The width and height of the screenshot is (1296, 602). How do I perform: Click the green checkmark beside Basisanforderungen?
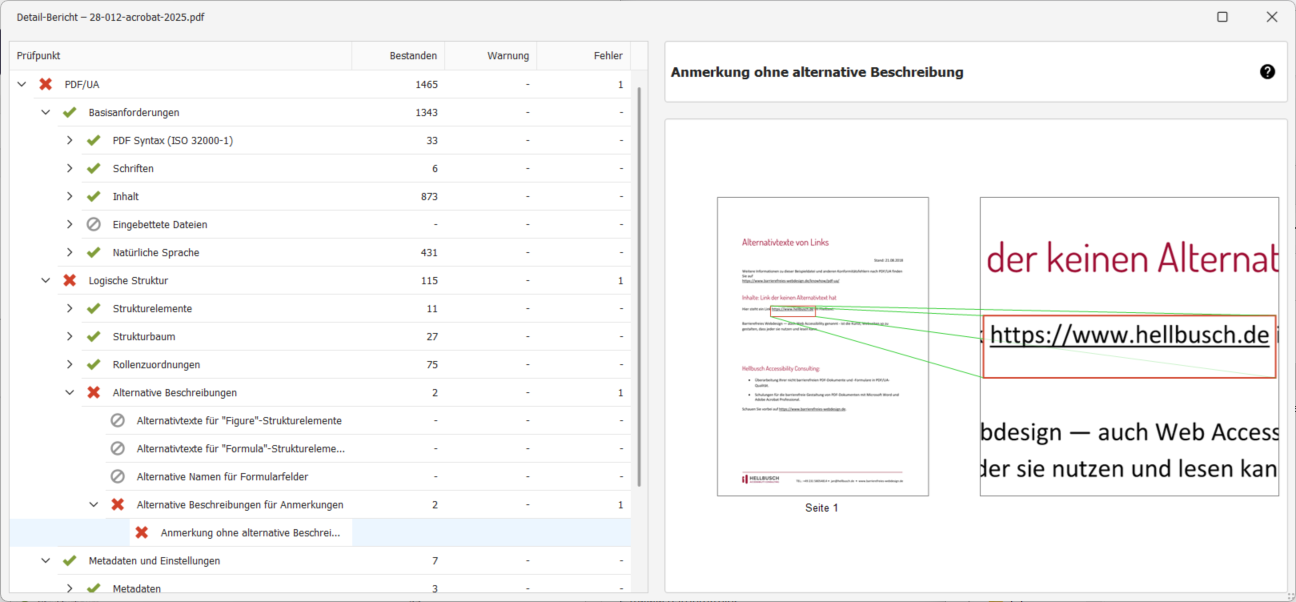[68, 112]
